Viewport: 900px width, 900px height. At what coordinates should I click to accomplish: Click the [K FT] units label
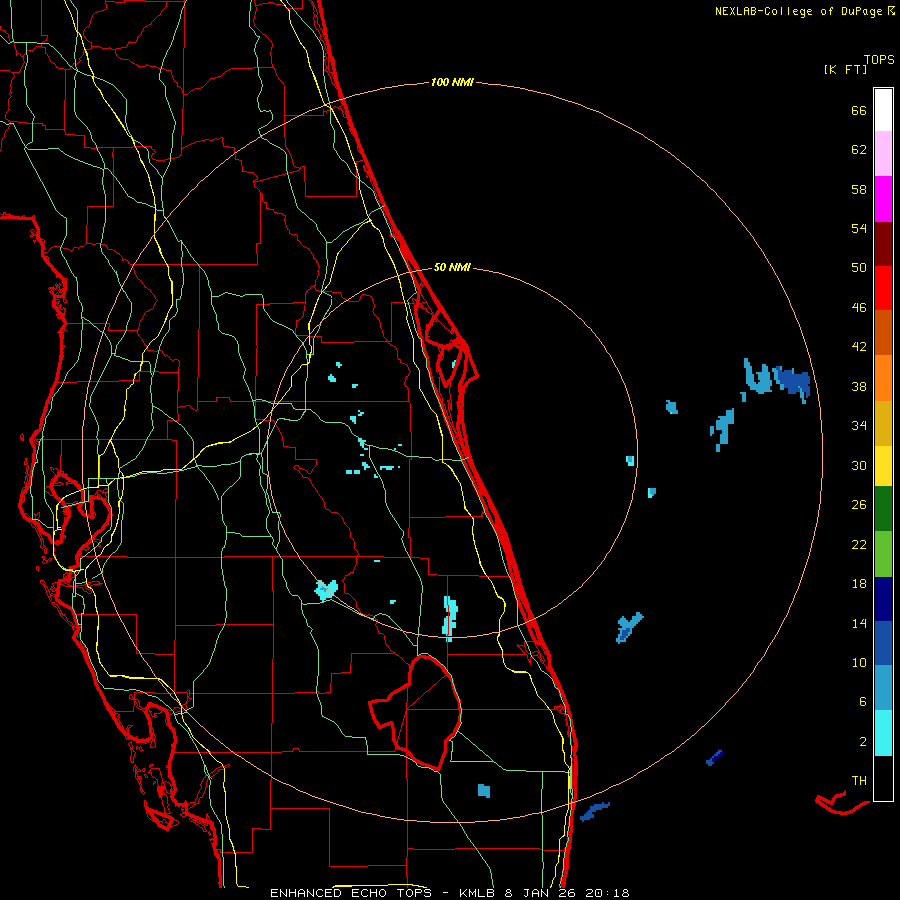845,69
